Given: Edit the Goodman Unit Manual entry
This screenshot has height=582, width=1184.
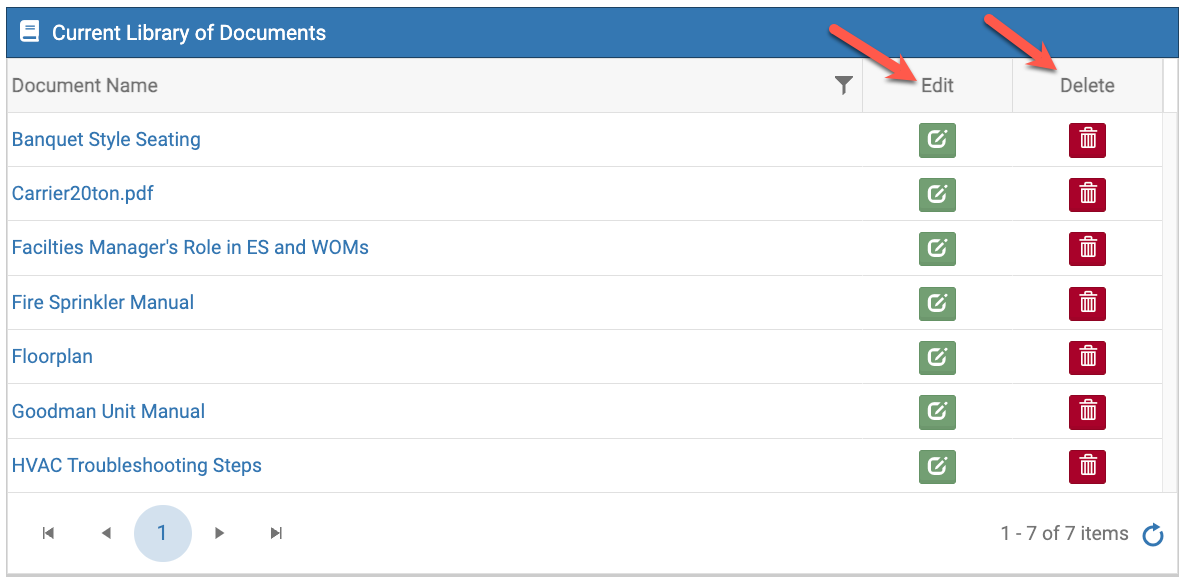Looking at the screenshot, I should coord(937,411).
